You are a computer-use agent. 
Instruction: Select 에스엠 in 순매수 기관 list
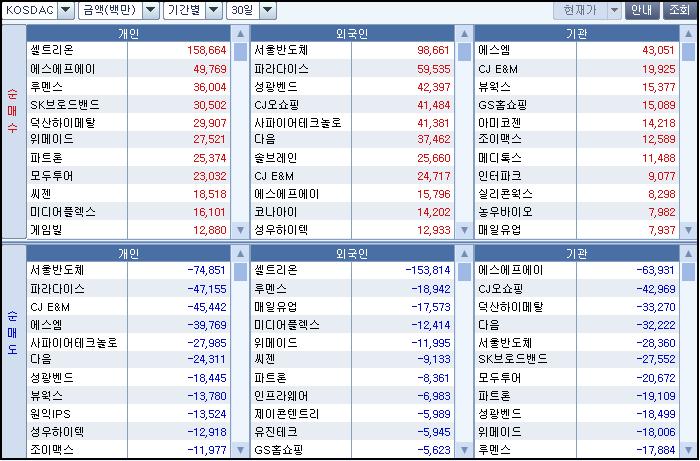point(494,50)
